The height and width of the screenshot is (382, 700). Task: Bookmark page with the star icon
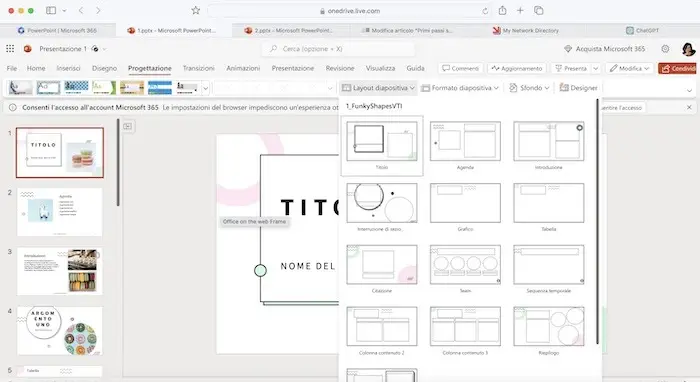coord(196,10)
